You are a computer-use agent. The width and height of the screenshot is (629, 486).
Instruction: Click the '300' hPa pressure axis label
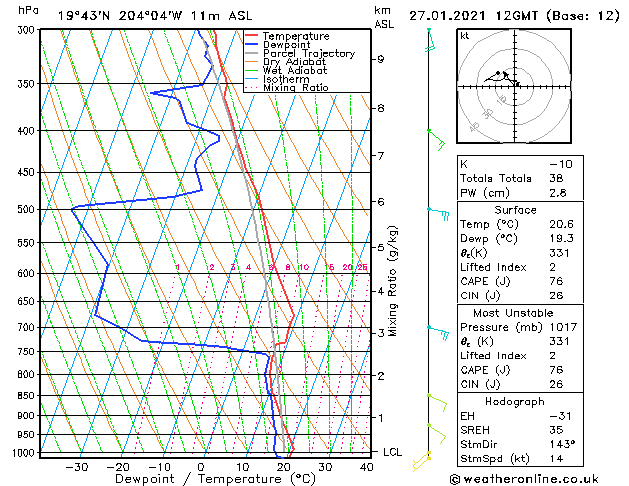[26, 30]
